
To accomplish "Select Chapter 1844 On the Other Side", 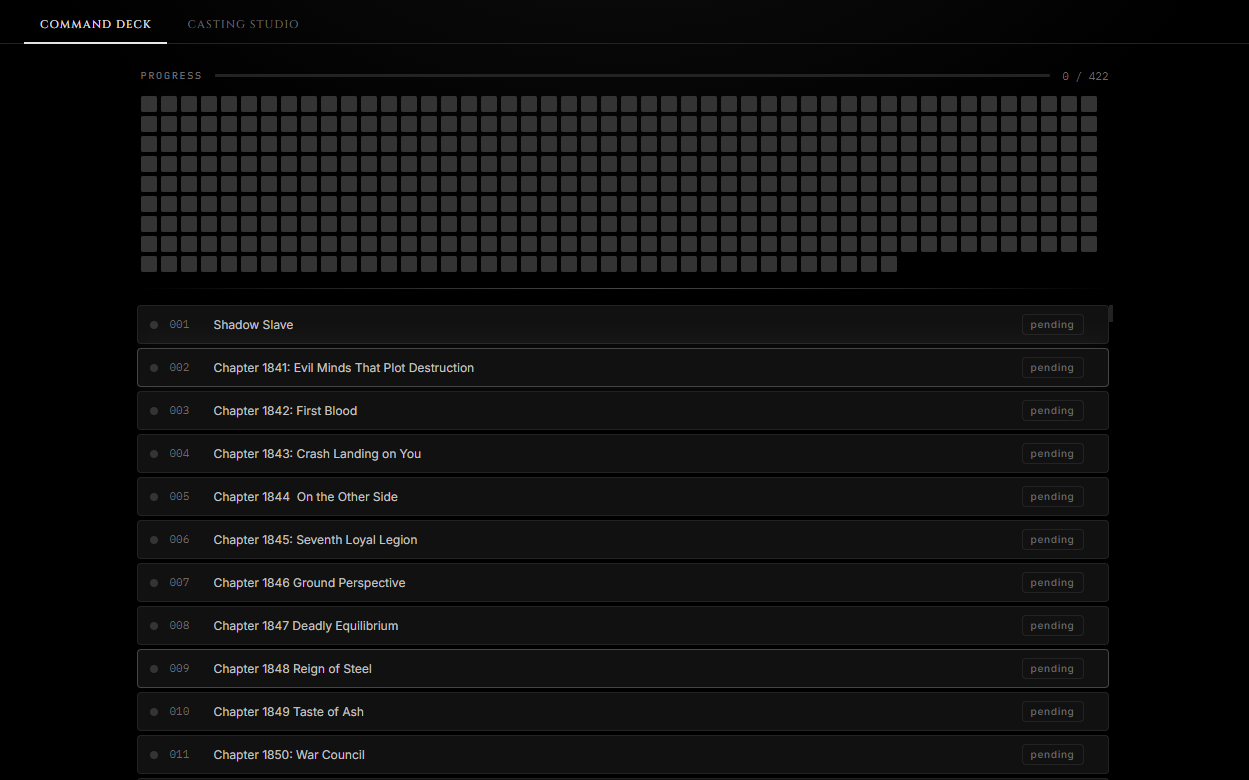I will click(623, 497).
